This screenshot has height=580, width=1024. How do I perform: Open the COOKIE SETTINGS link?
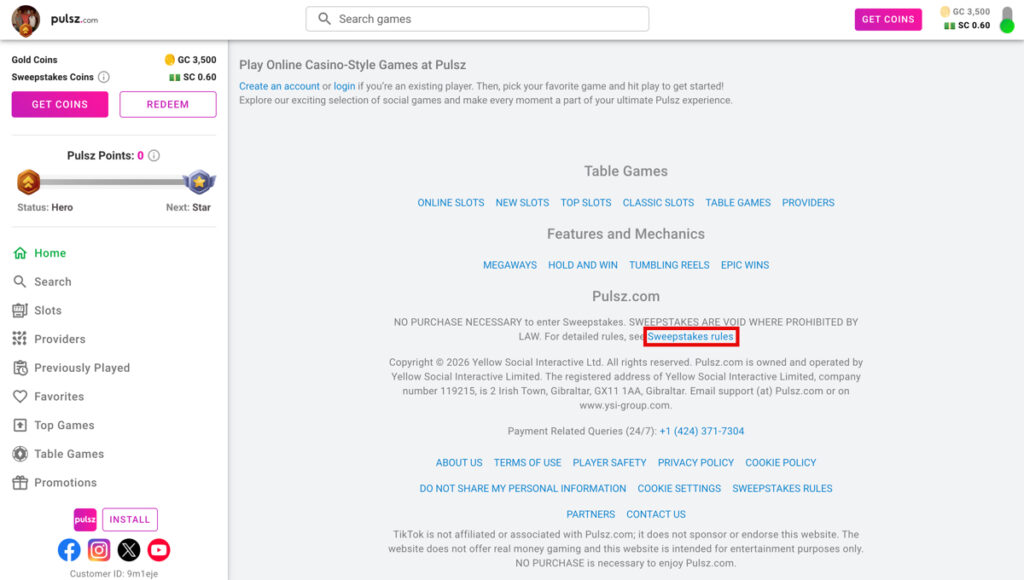[x=679, y=489]
